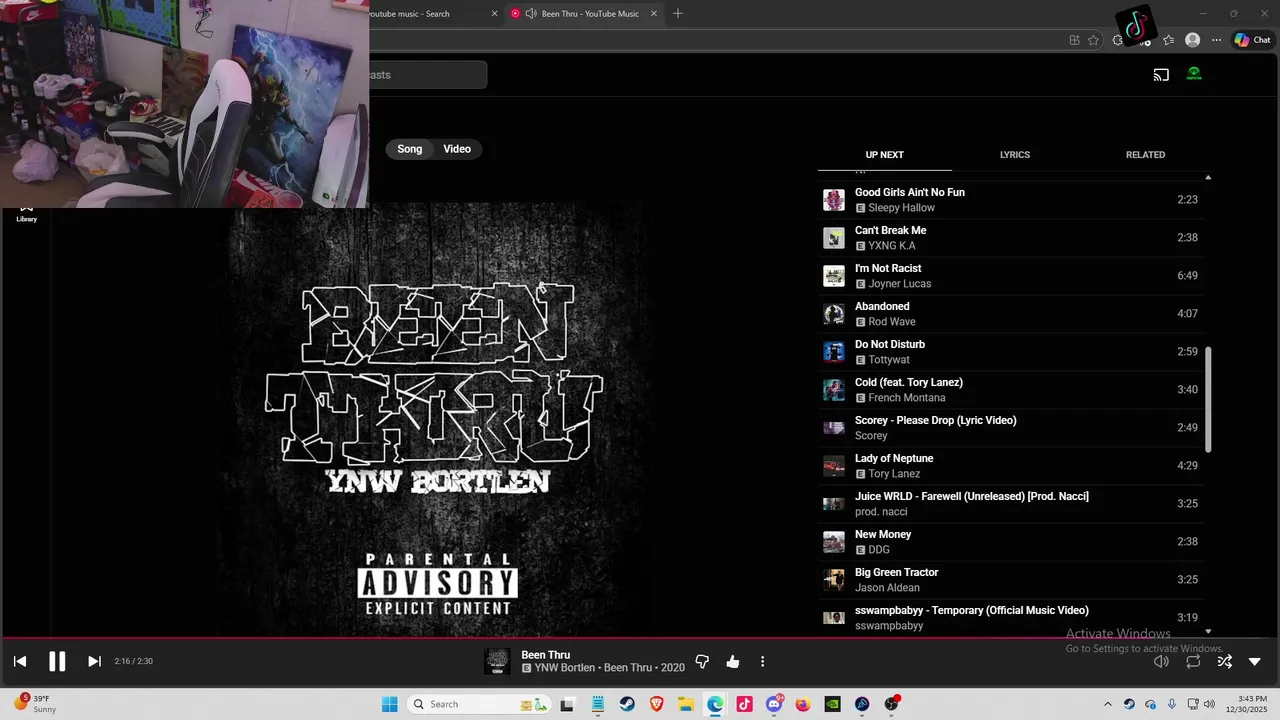Screen dimensions: 1280x720
Task: Toggle shuffle in player bar
Action: (x=1224, y=661)
